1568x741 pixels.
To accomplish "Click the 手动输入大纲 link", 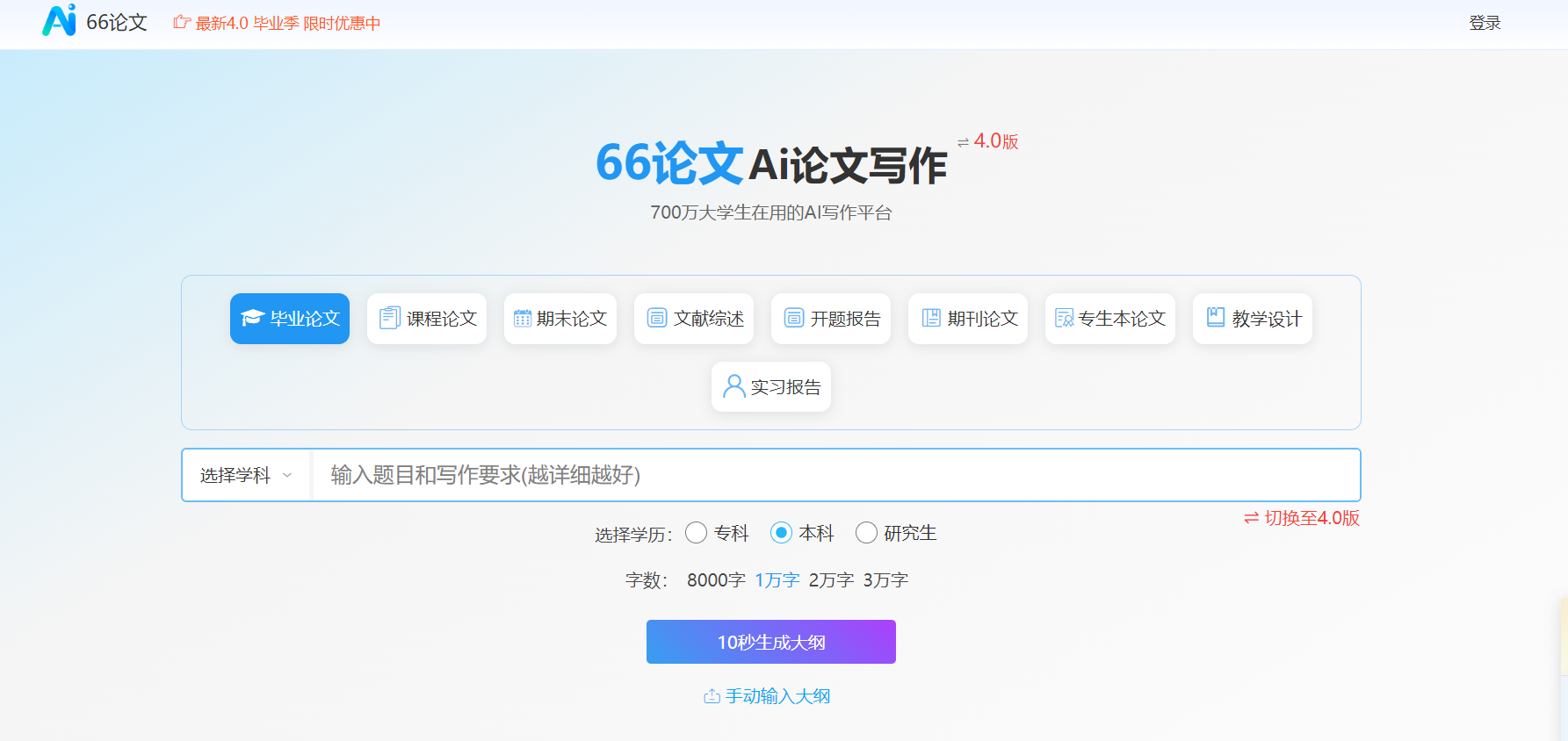I will coord(768,696).
